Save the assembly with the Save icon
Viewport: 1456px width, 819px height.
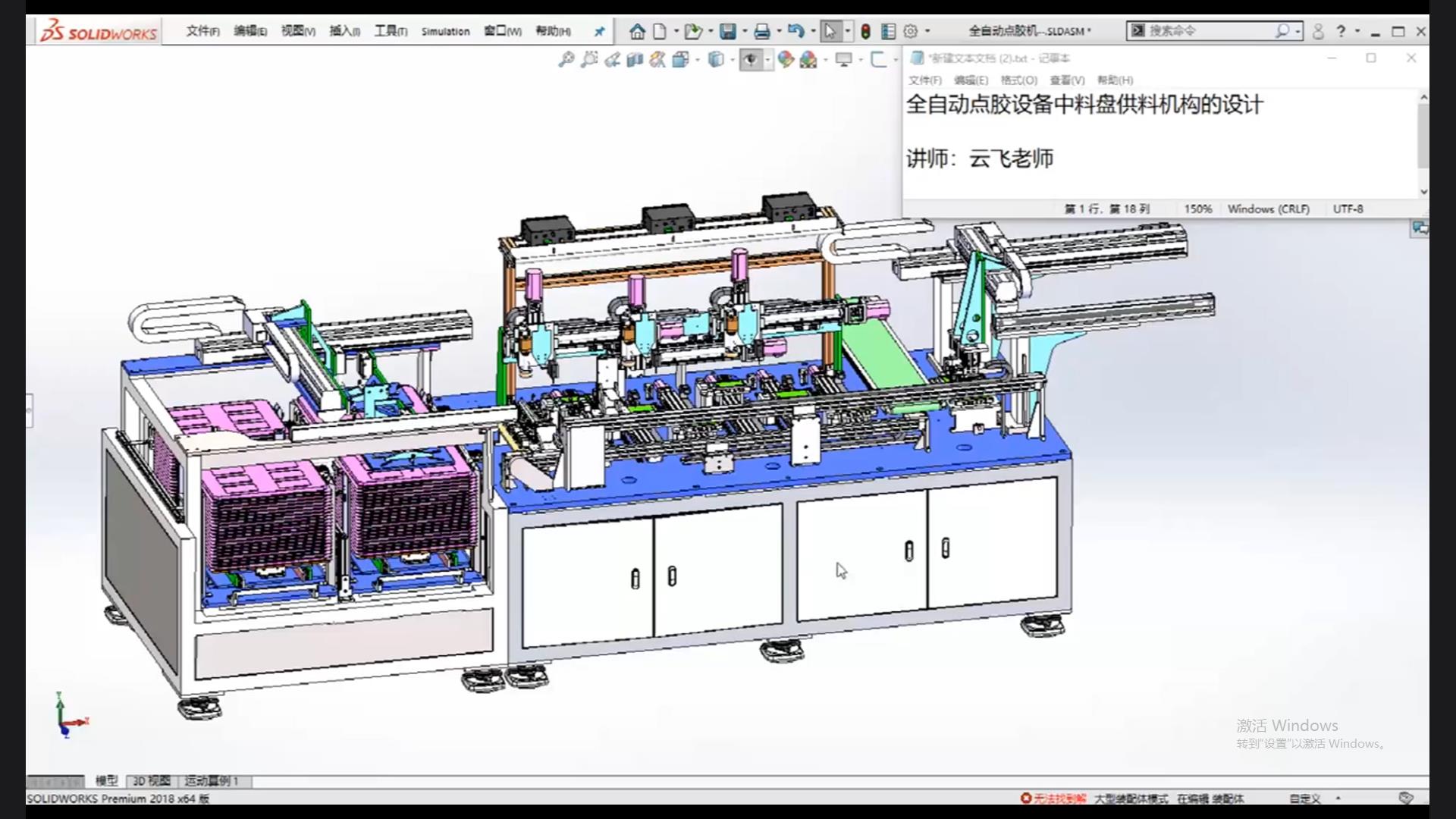(x=728, y=31)
